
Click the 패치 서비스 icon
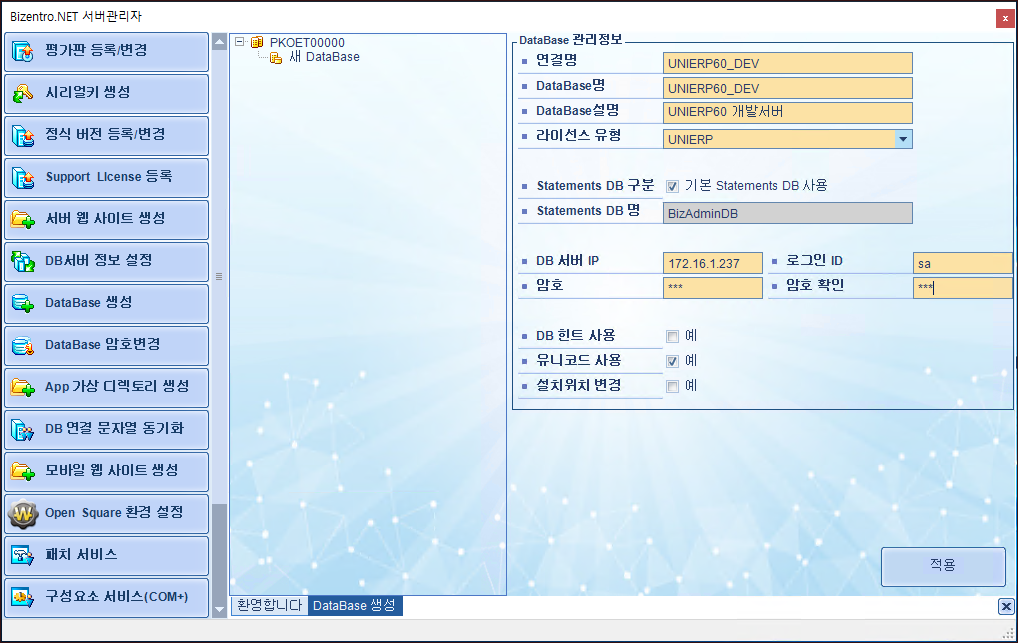pos(23,555)
